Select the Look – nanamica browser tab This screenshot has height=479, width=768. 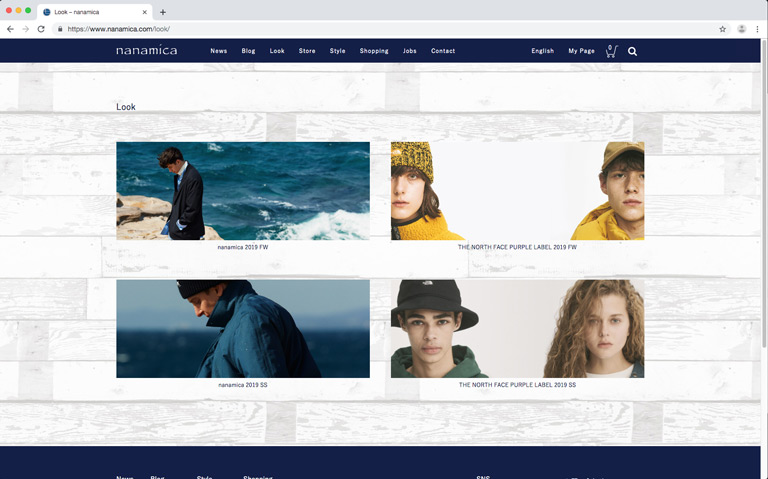point(95,12)
